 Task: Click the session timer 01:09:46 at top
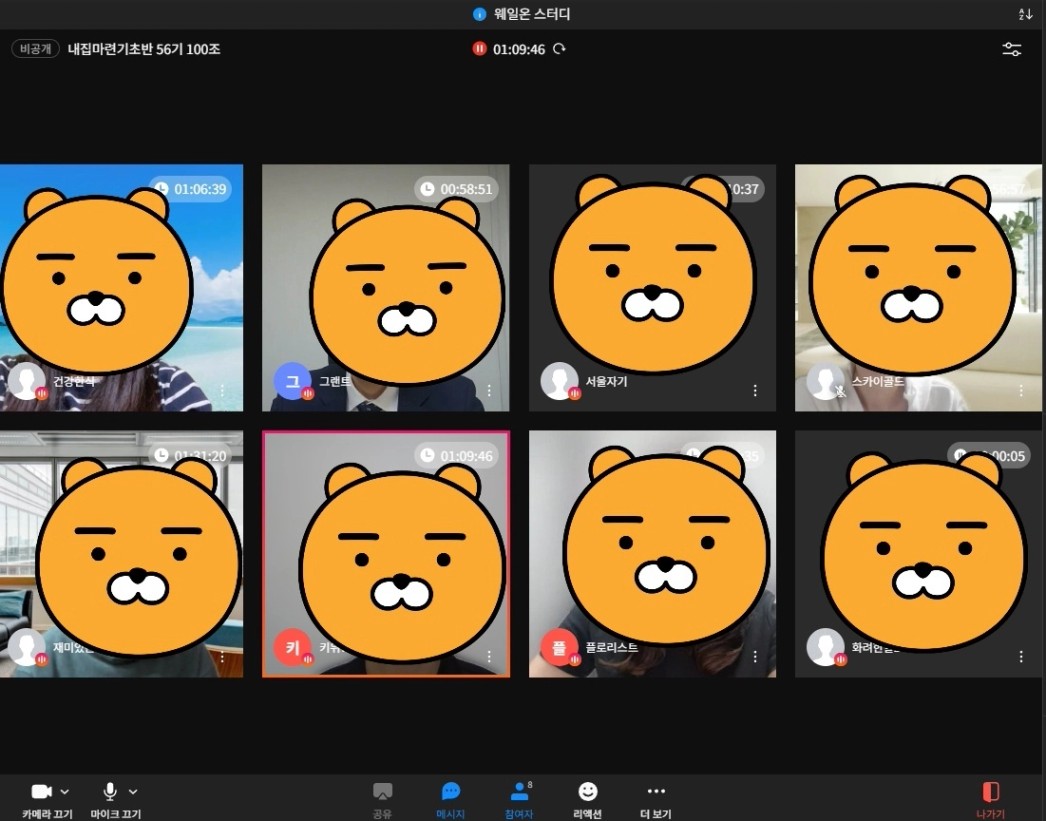coord(519,49)
